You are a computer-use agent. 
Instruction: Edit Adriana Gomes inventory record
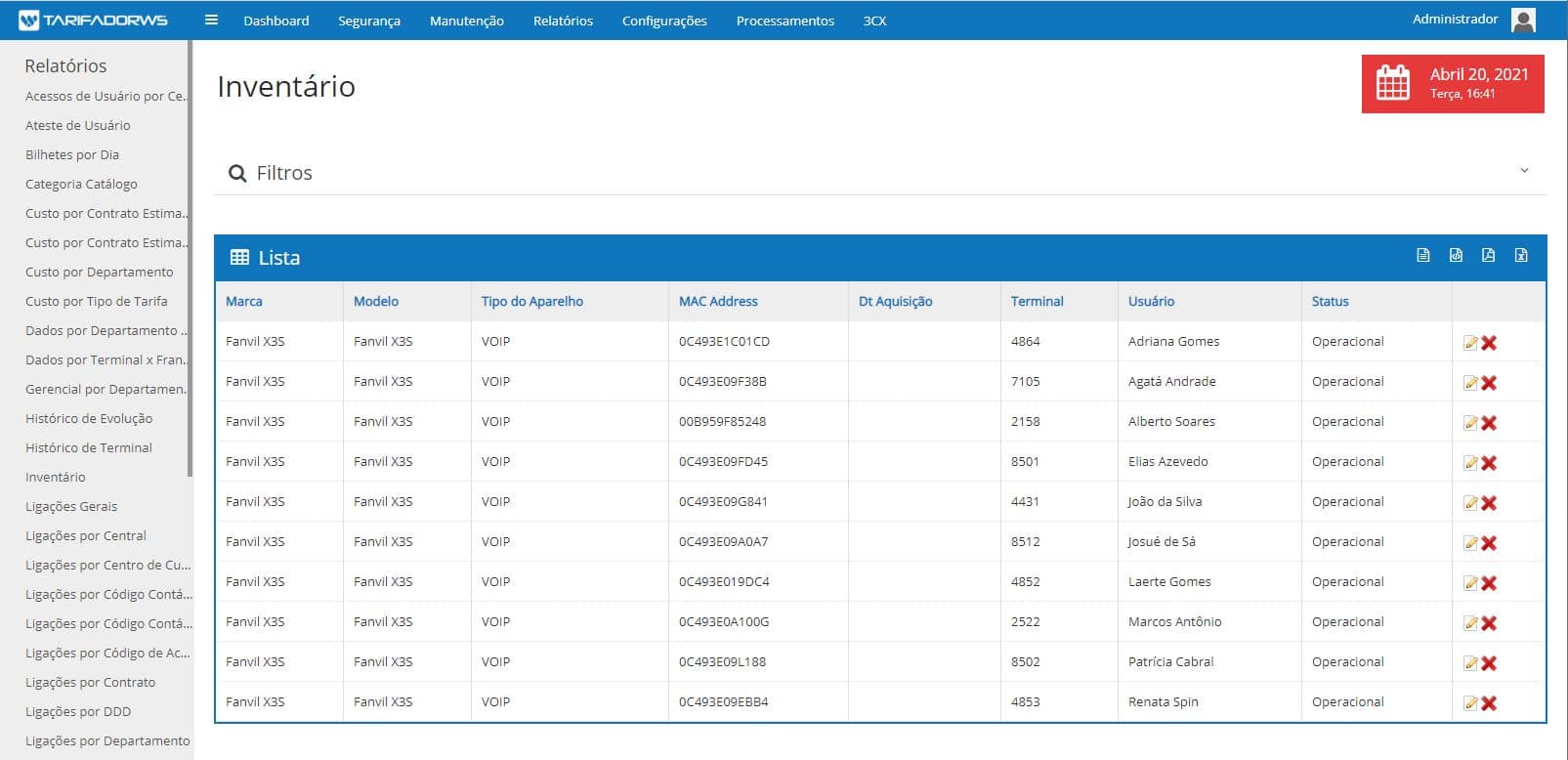(x=1469, y=343)
